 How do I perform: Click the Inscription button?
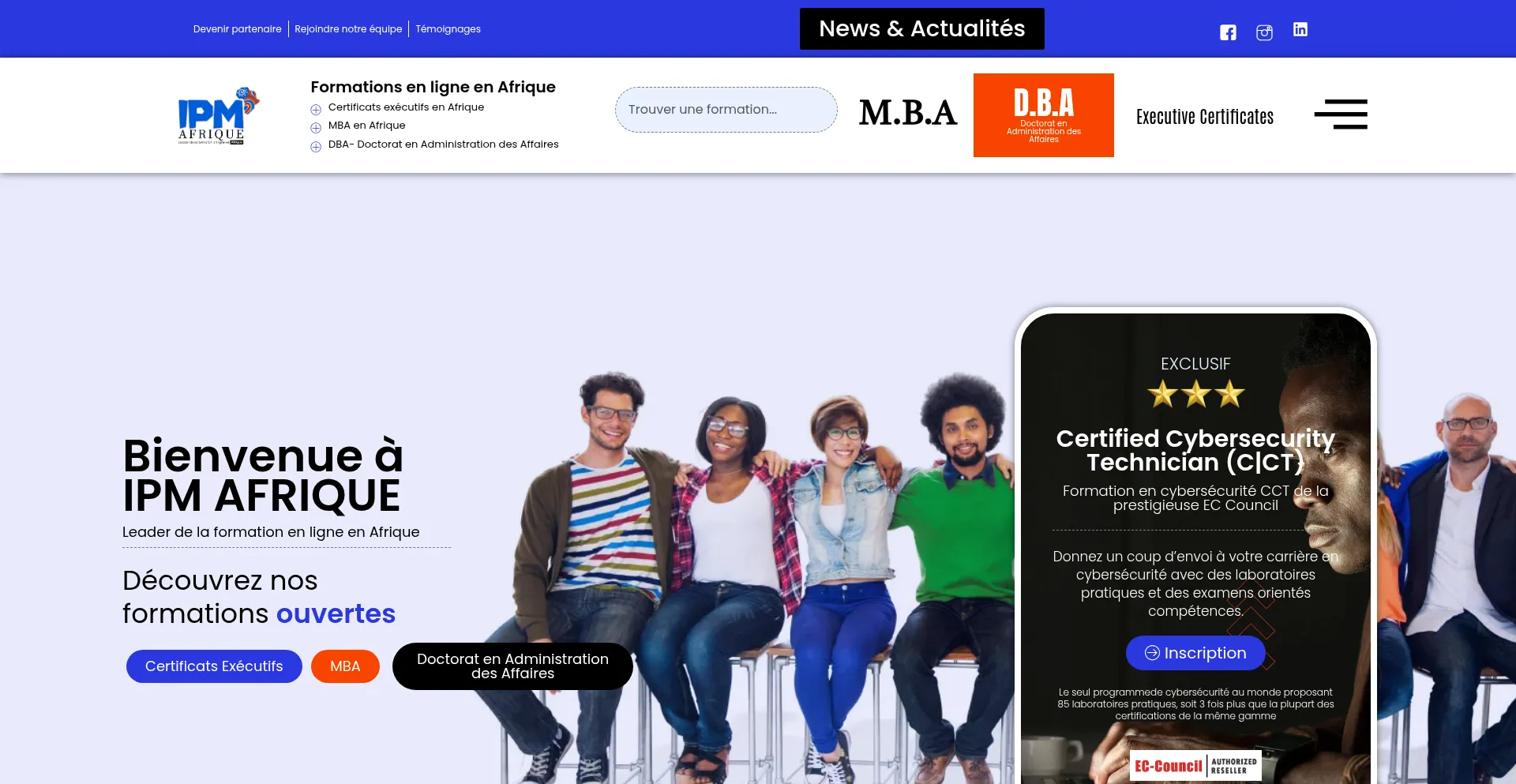pyautogui.click(x=1195, y=653)
